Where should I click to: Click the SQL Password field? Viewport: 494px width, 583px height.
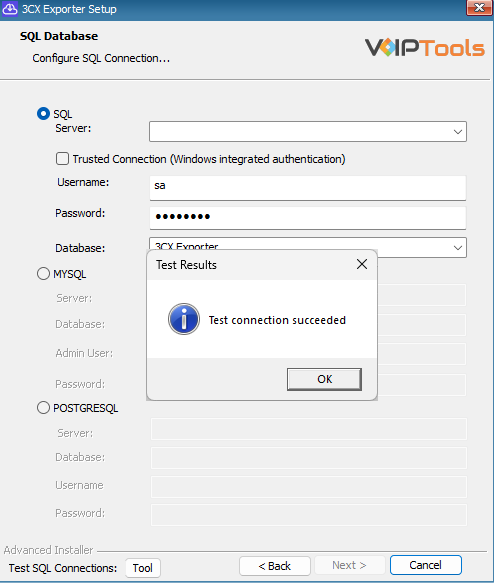coord(308,218)
